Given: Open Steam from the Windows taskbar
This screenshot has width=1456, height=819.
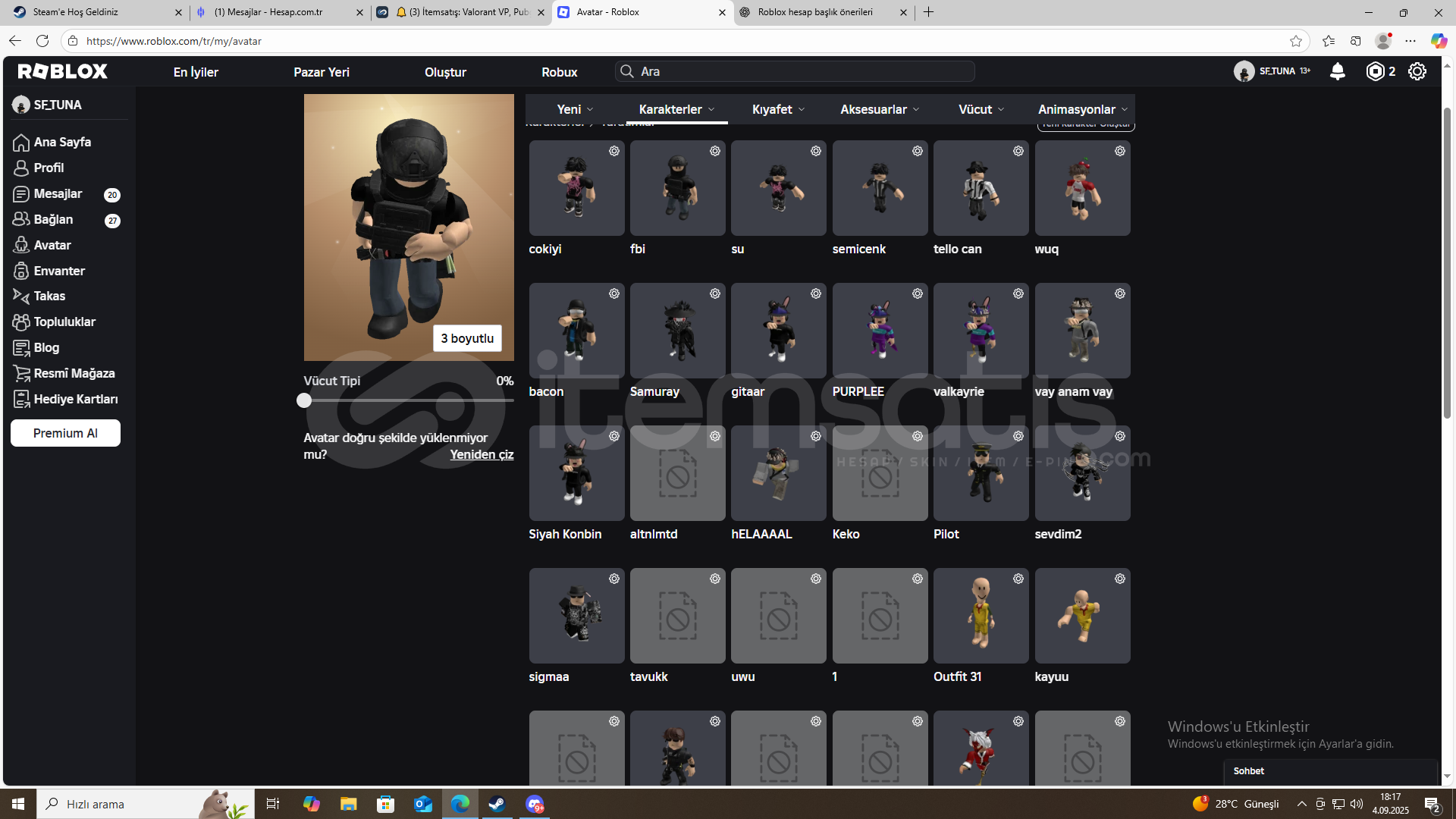Looking at the screenshot, I should coord(497,804).
